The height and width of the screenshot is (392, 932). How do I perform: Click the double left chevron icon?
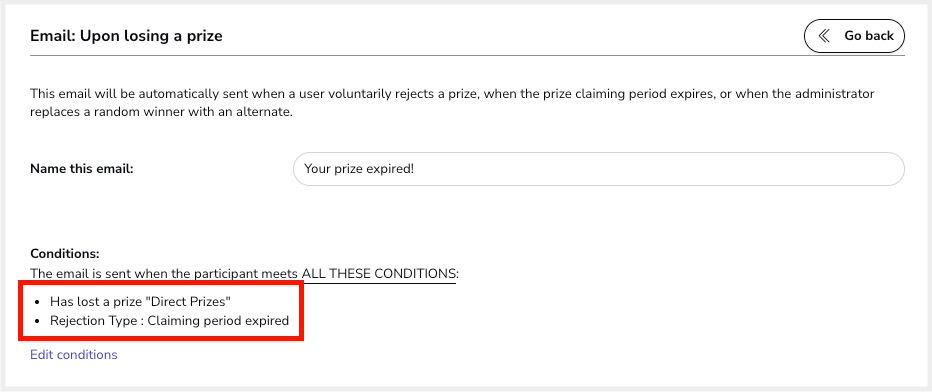tap(824, 36)
